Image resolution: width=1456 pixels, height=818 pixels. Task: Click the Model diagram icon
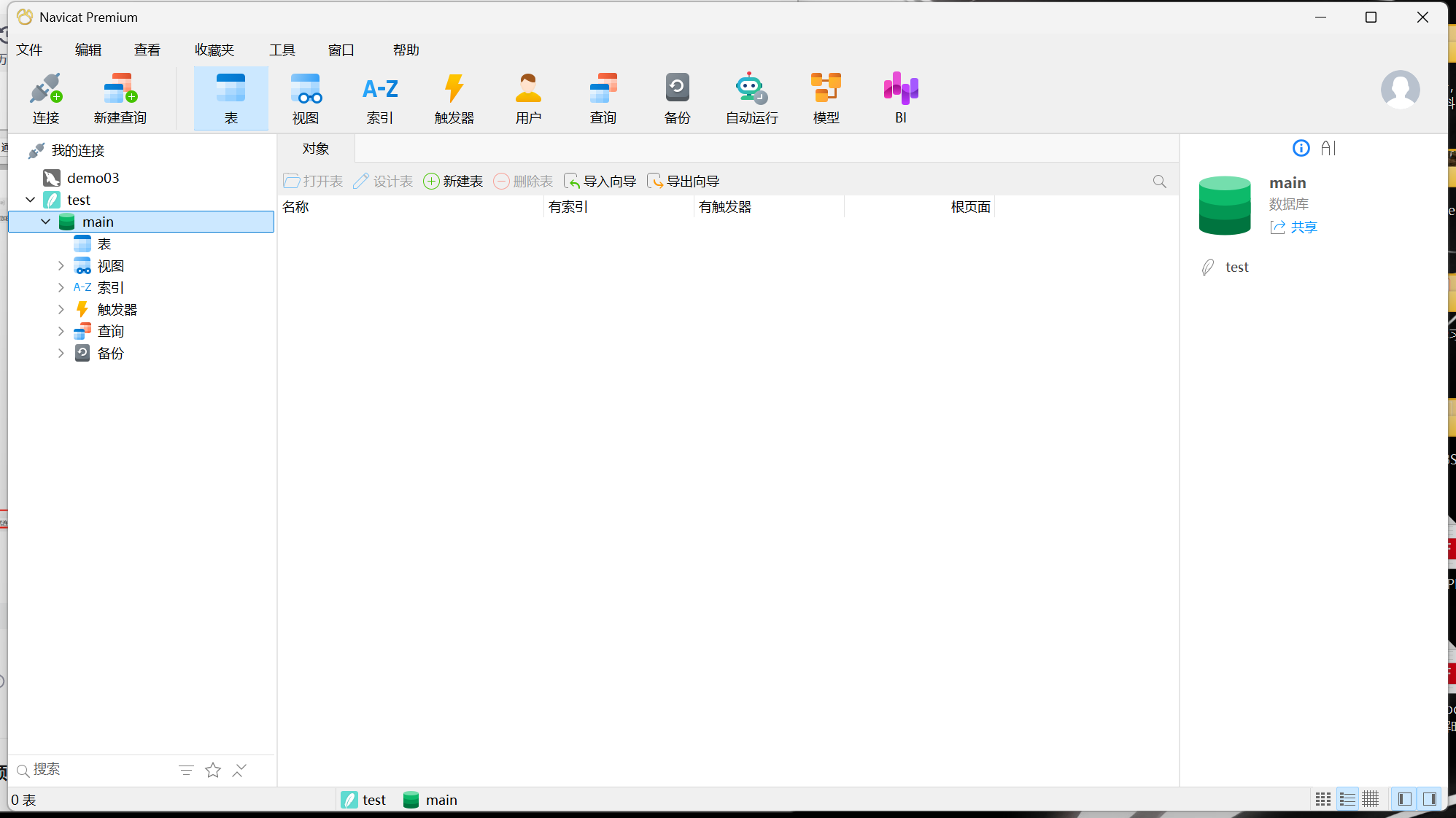click(826, 98)
